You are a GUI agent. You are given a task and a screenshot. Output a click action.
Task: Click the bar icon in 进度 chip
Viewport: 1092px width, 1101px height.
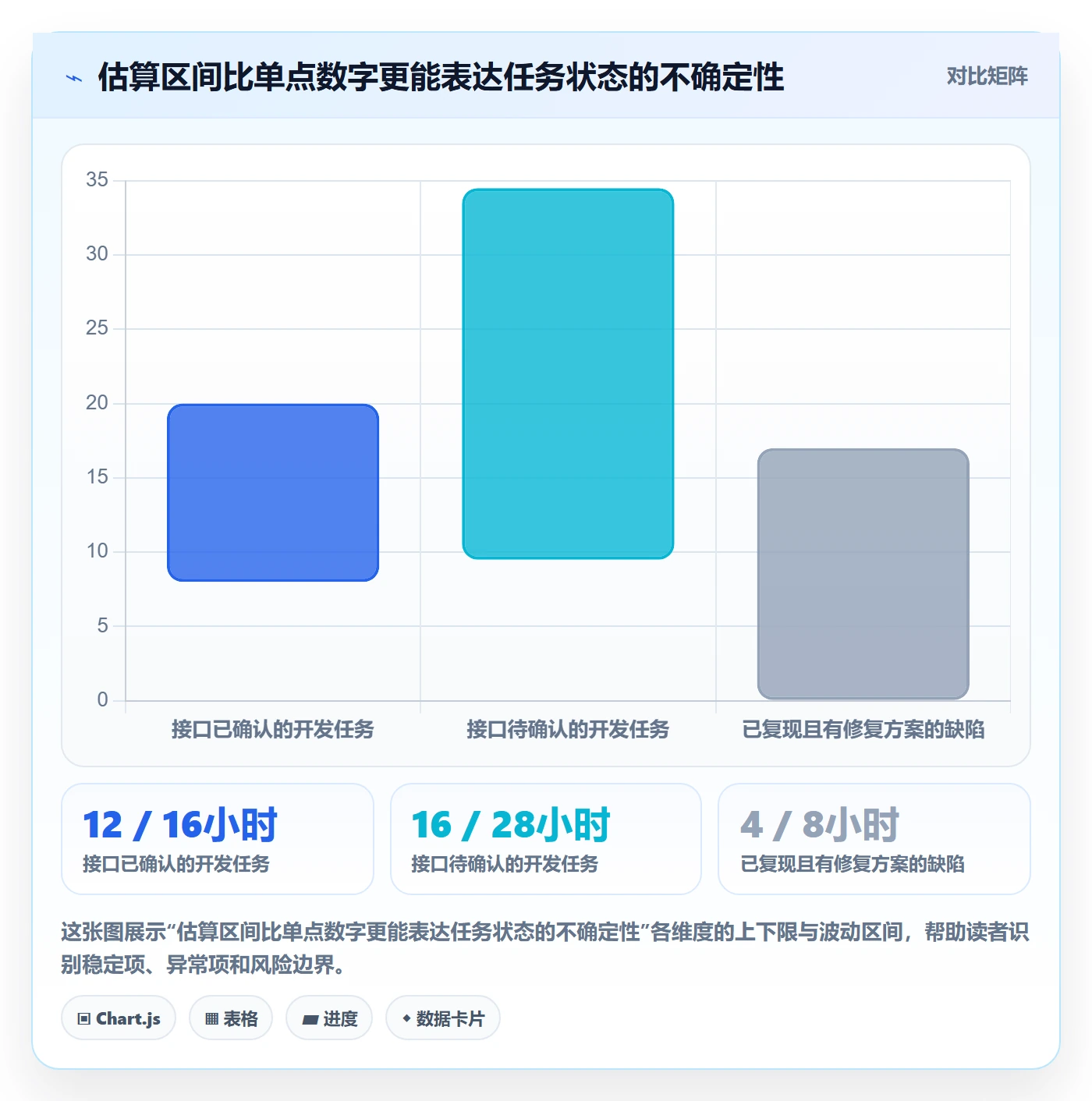click(310, 1019)
